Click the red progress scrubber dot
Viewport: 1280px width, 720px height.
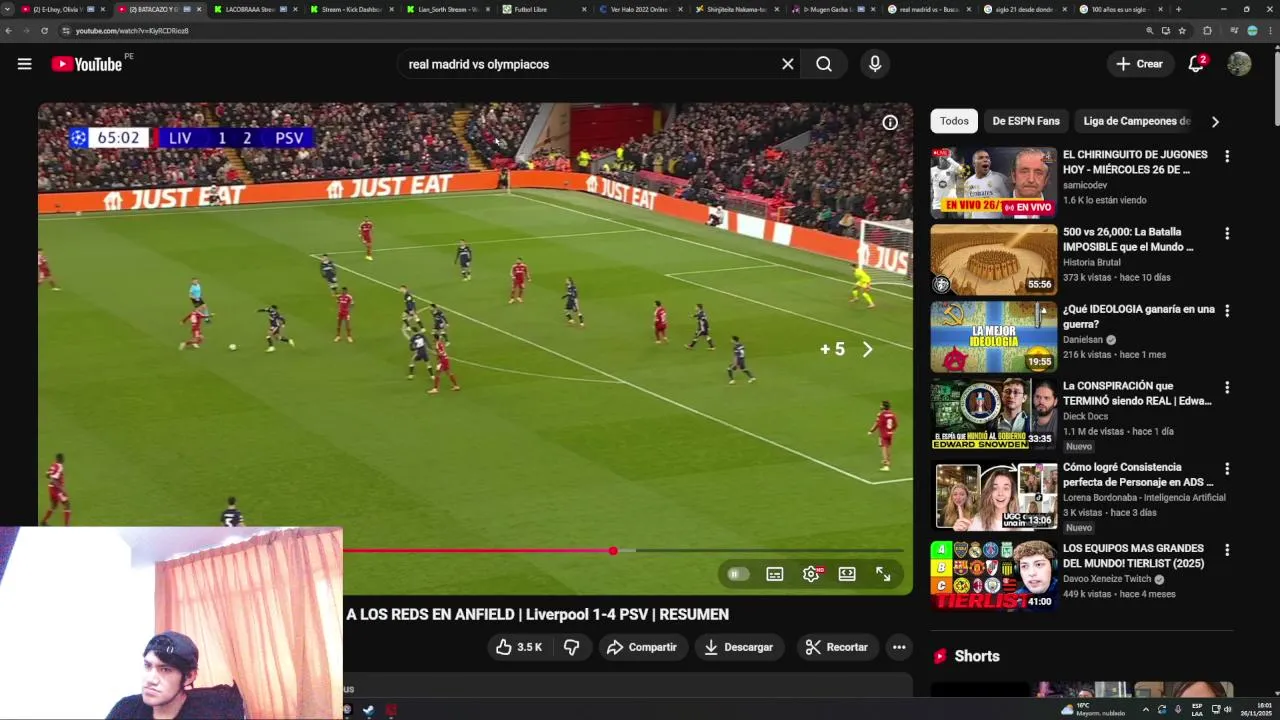[613, 550]
